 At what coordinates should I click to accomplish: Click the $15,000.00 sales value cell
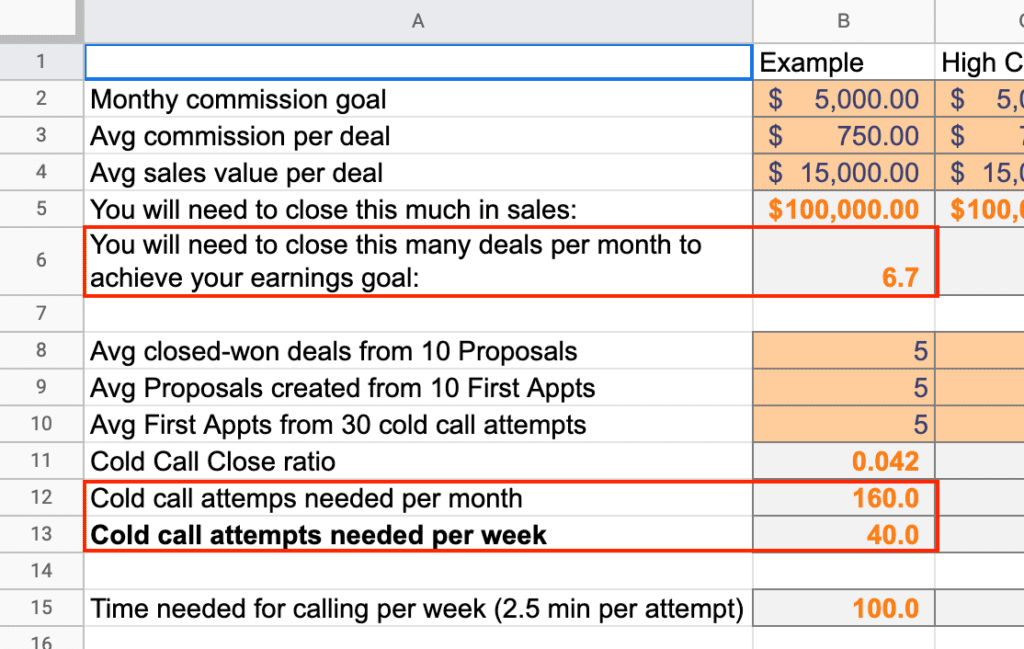(x=844, y=172)
